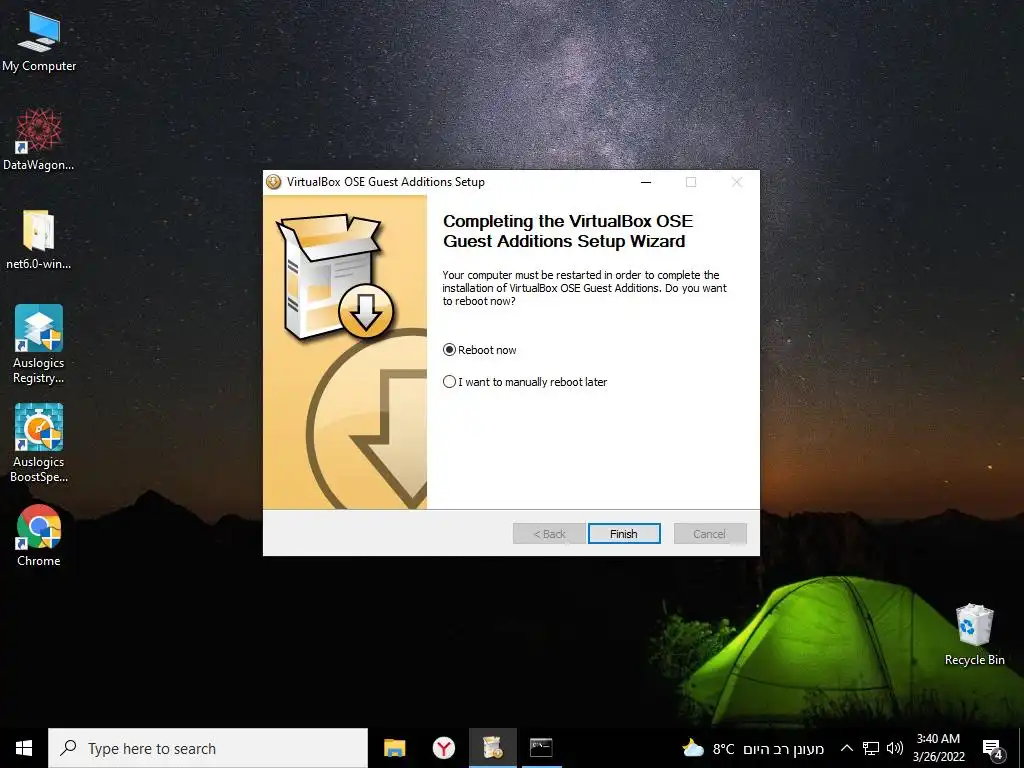Click the Completing the VirtualBox OSE heading
Viewport: 1024px width, 768px height.
(x=568, y=231)
